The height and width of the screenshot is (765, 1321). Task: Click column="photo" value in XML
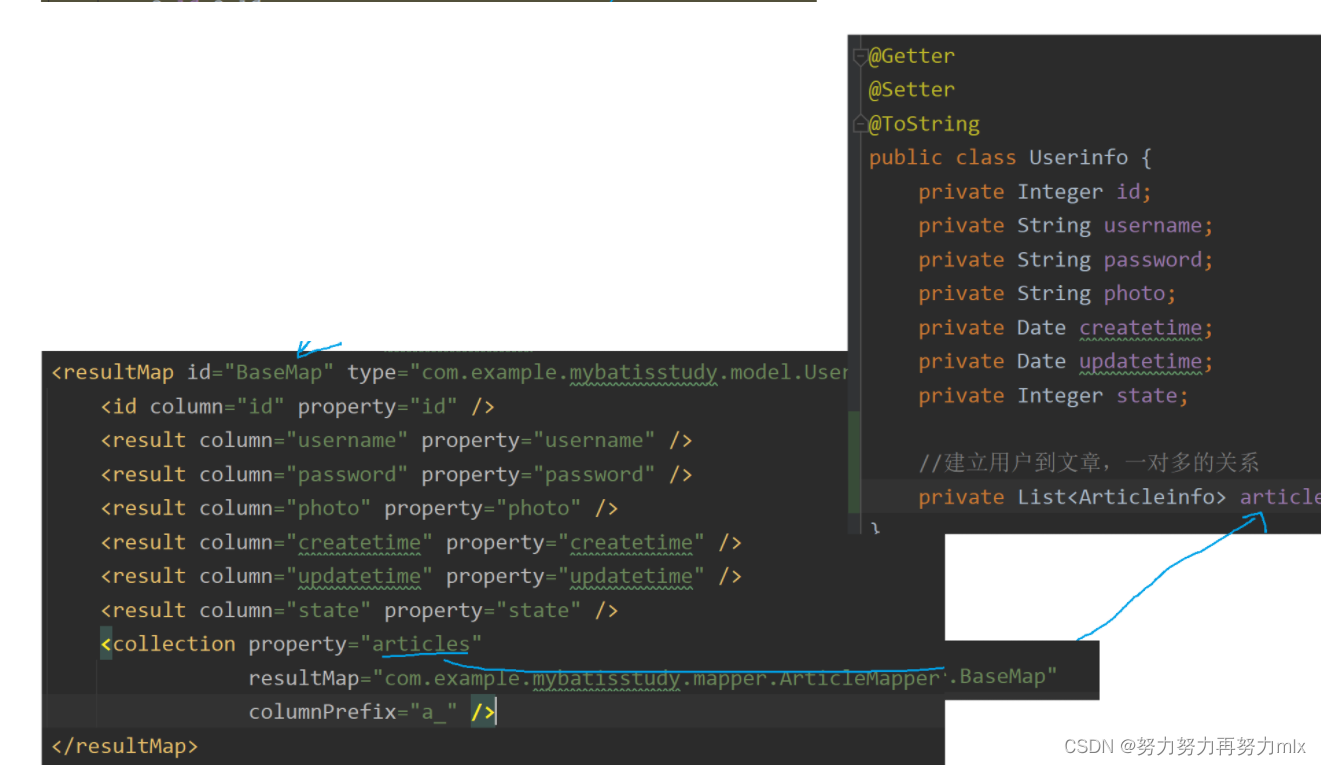329,508
